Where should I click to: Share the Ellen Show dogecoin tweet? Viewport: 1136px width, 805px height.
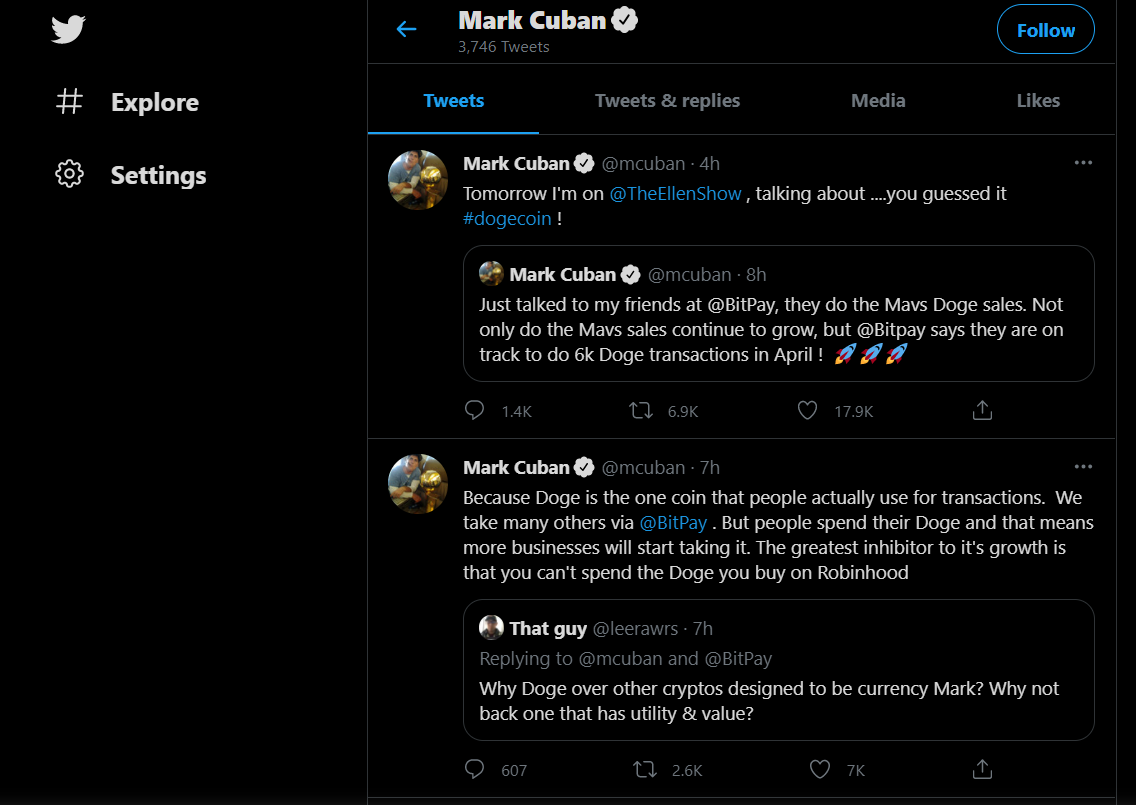point(982,410)
